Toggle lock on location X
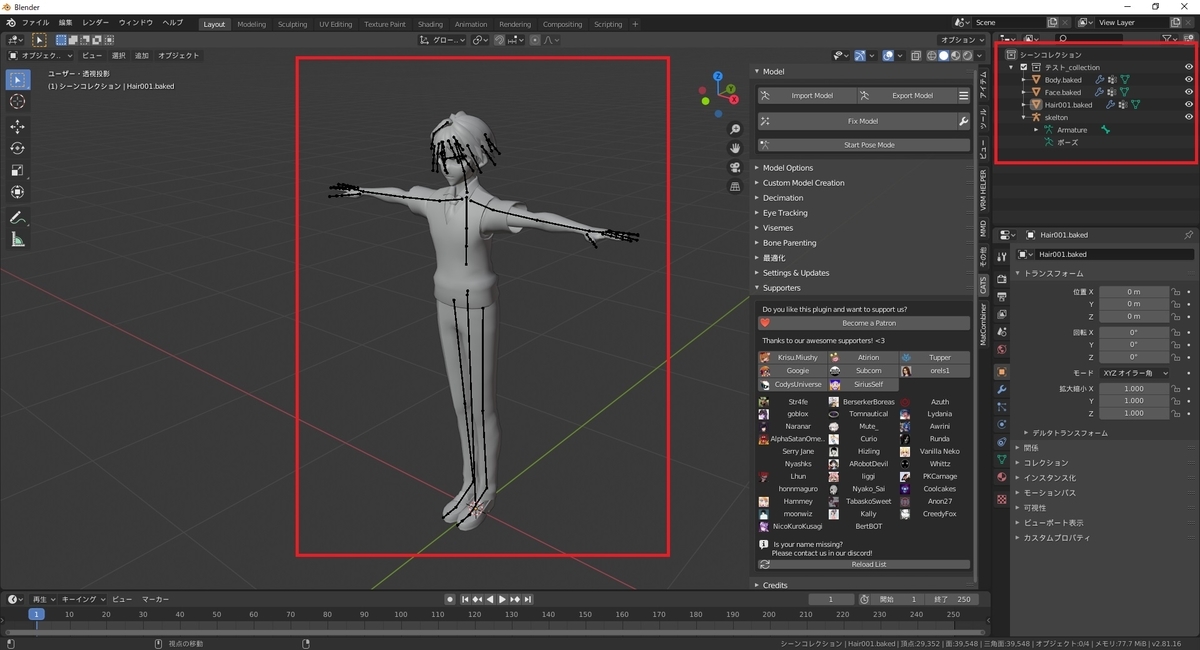 click(x=1176, y=292)
